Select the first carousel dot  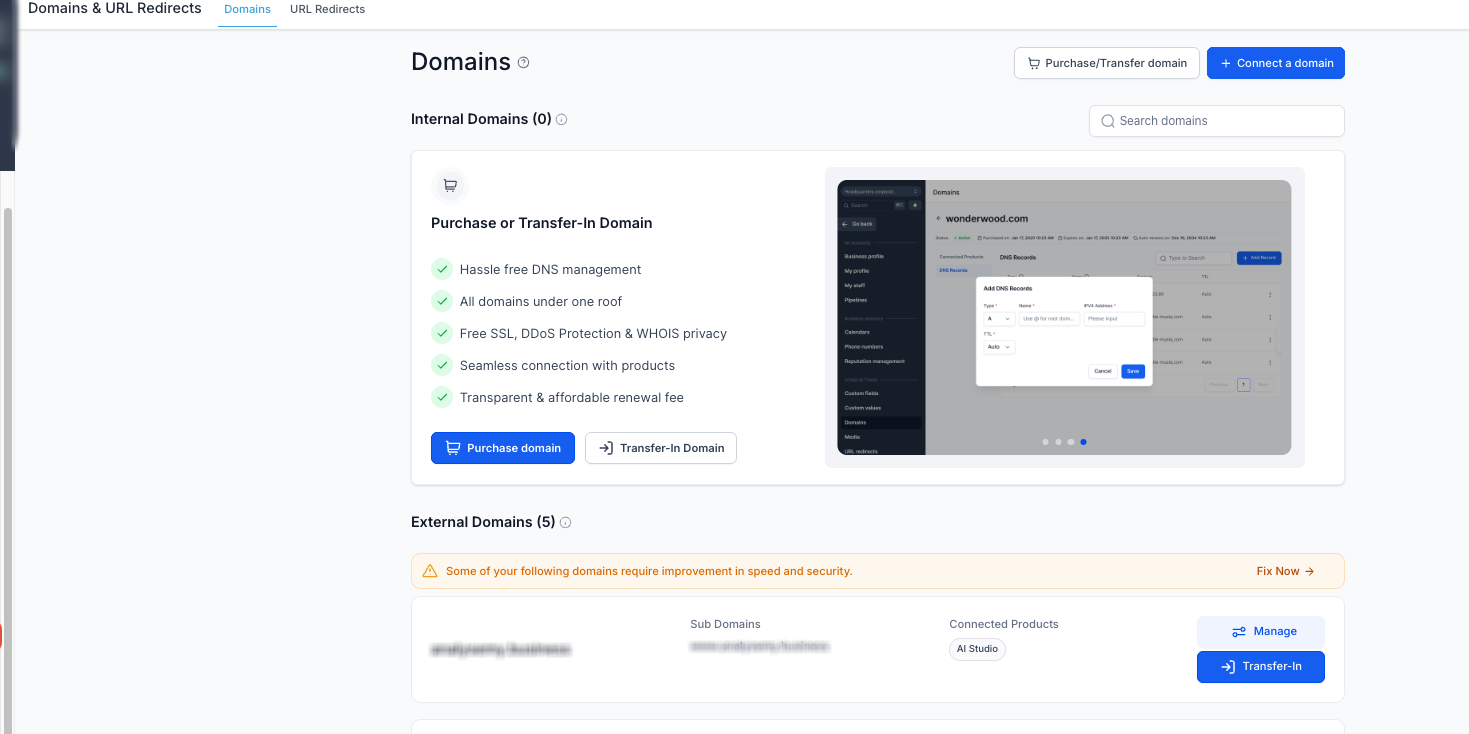(x=1045, y=441)
